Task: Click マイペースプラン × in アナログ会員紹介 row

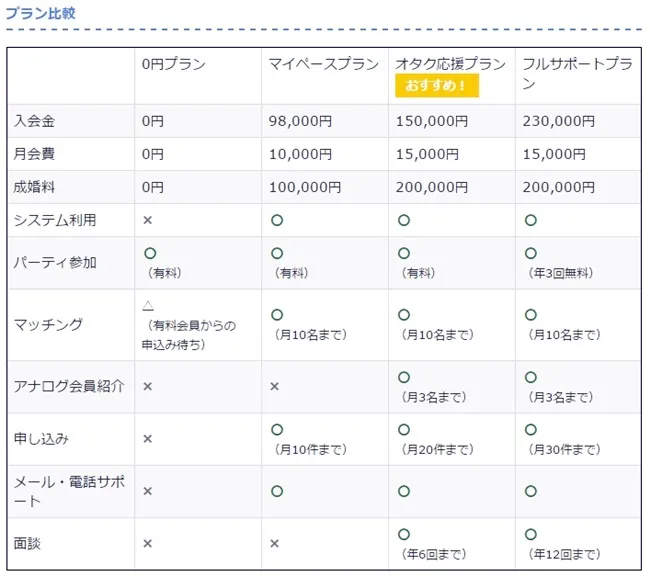Action: [274, 386]
